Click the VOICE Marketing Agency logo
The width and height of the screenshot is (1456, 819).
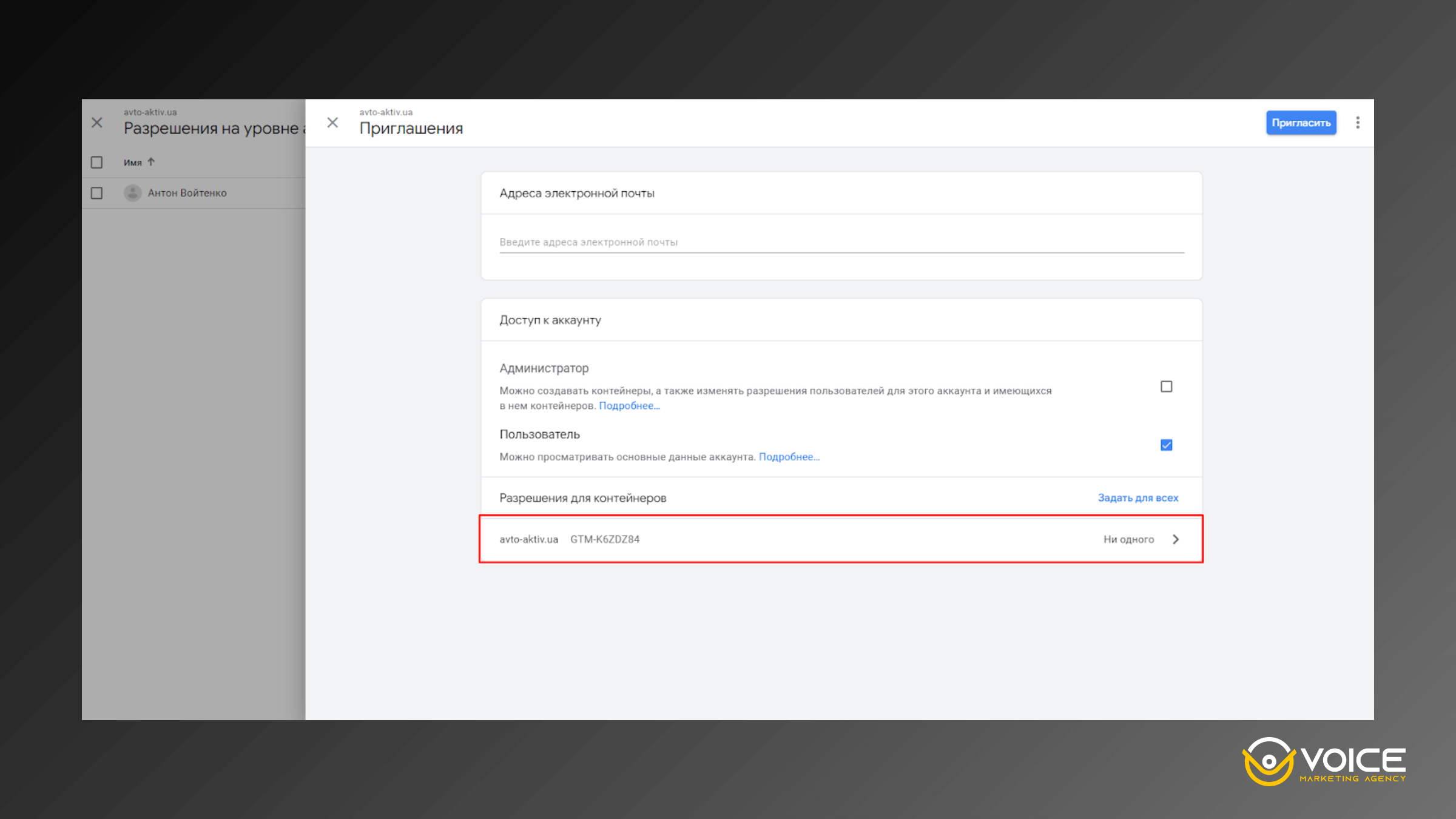1324,762
